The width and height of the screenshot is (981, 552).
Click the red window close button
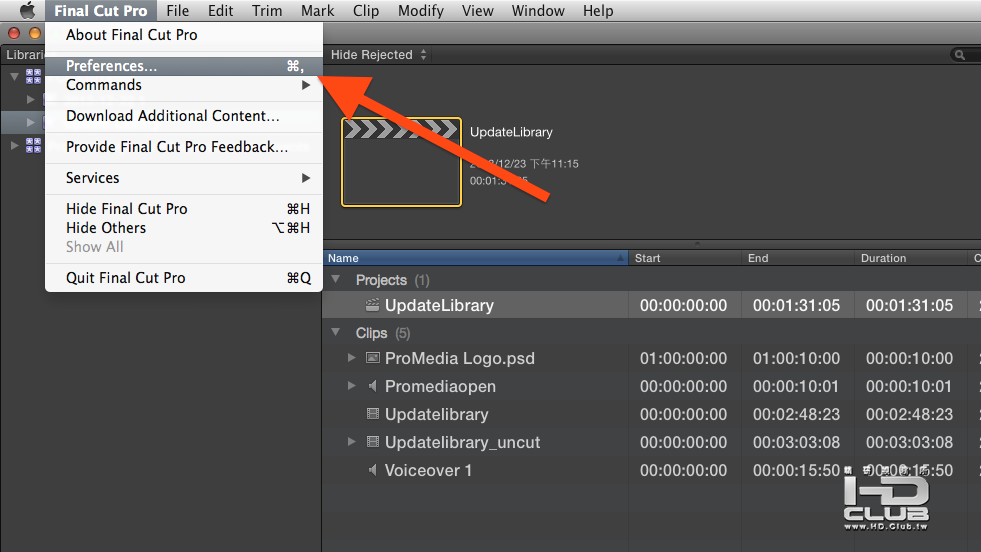(14, 33)
